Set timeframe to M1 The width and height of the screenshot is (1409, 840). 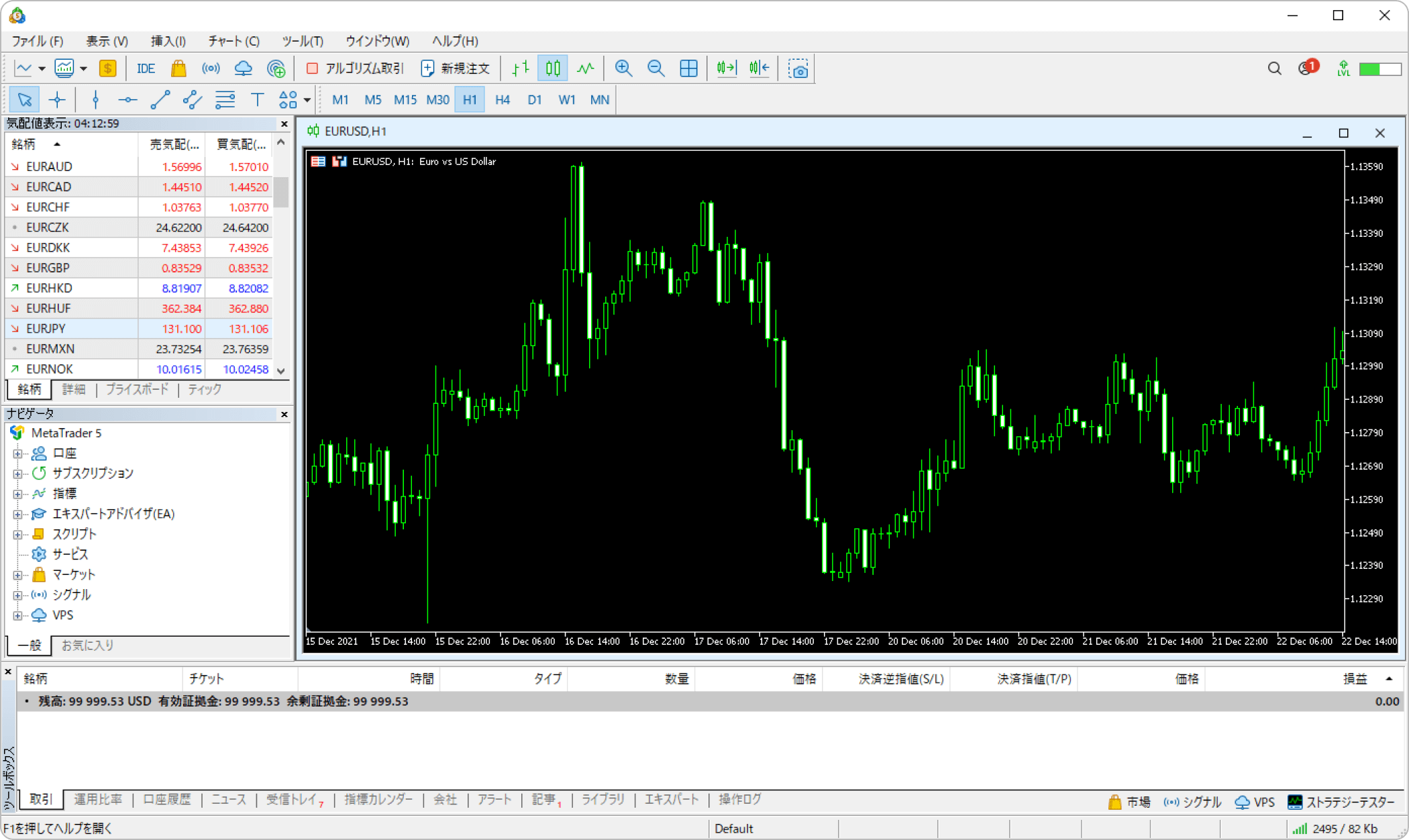click(x=340, y=100)
